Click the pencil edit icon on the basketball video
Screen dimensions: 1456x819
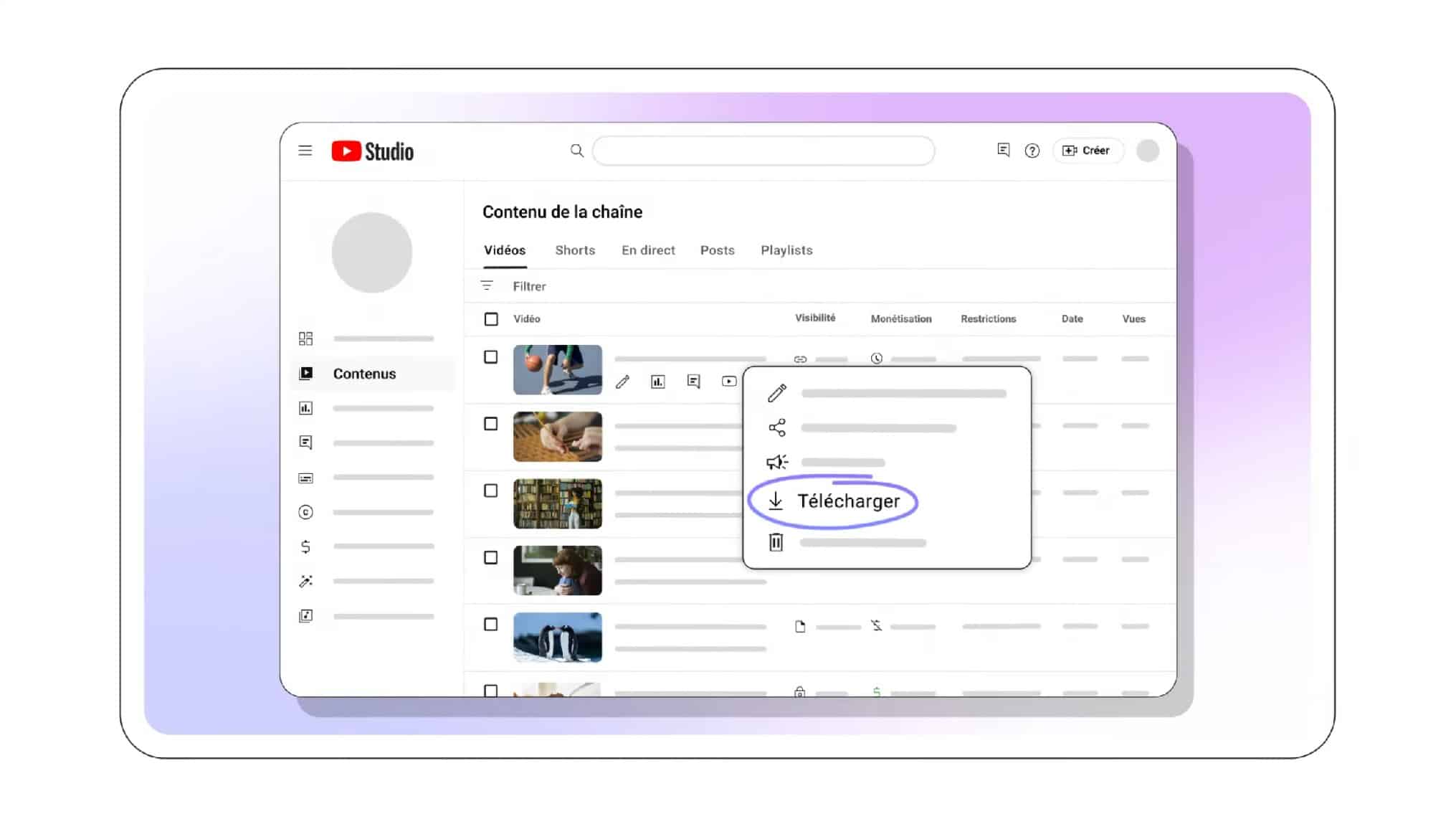click(622, 382)
